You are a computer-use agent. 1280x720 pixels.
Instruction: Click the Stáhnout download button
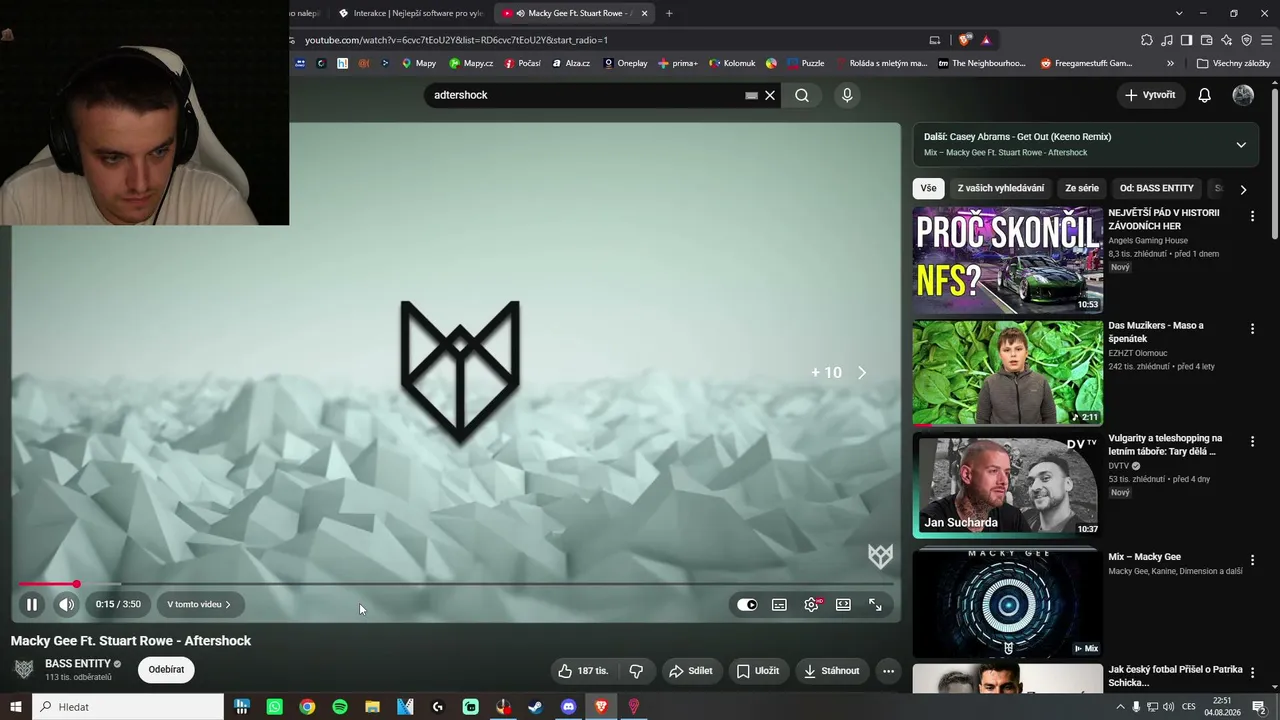pyautogui.click(x=831, y=671)
